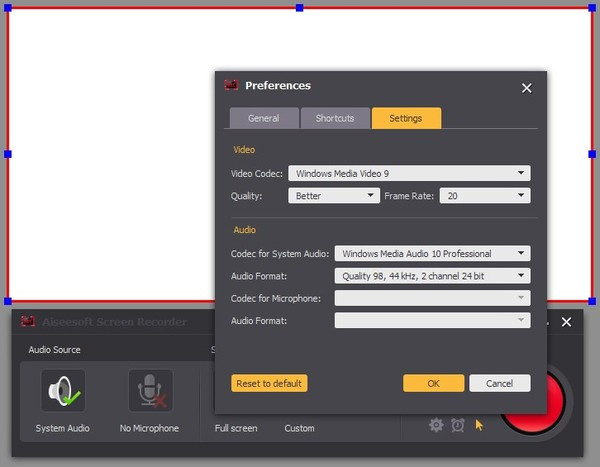
Task: Select the Custom recording area option
Action: pos(299,428)
